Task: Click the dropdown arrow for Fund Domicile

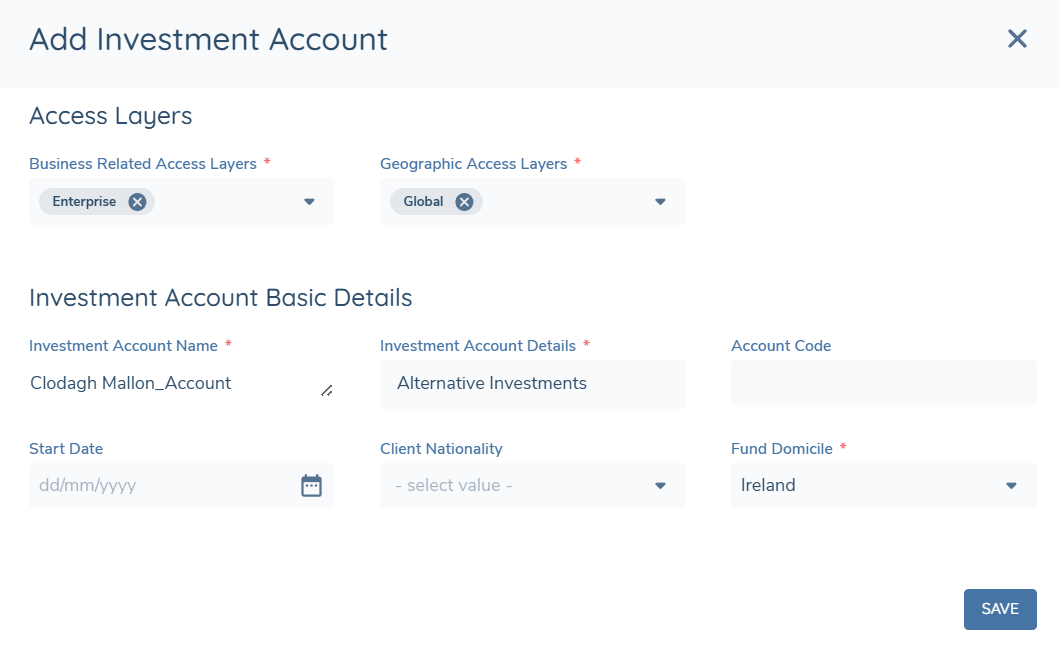Action: click(1010, 485)
